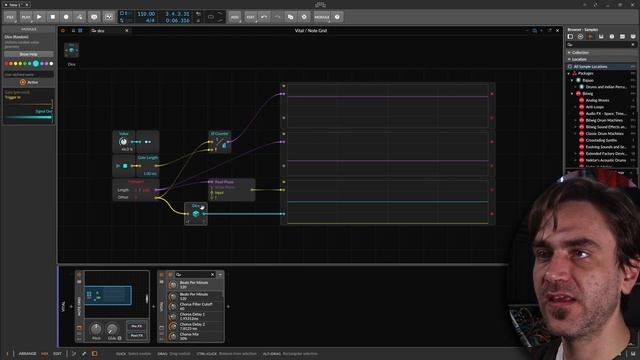This screenshot has height=360, width=640.
Task: Click the browser samples waveform icon
Action: (590, 37)
